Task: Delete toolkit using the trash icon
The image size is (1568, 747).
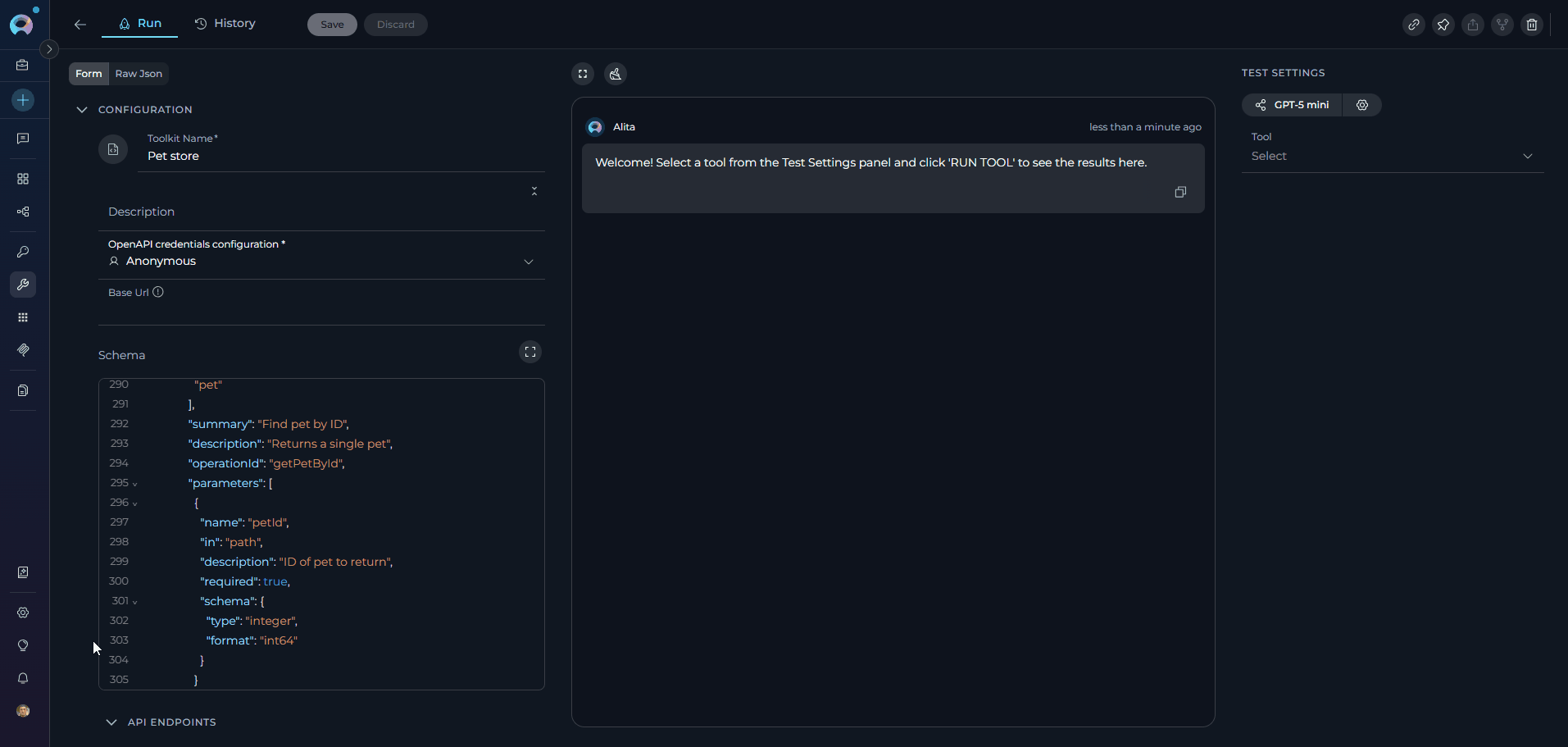Action: pyautogui.click(x=1532, y=25)
